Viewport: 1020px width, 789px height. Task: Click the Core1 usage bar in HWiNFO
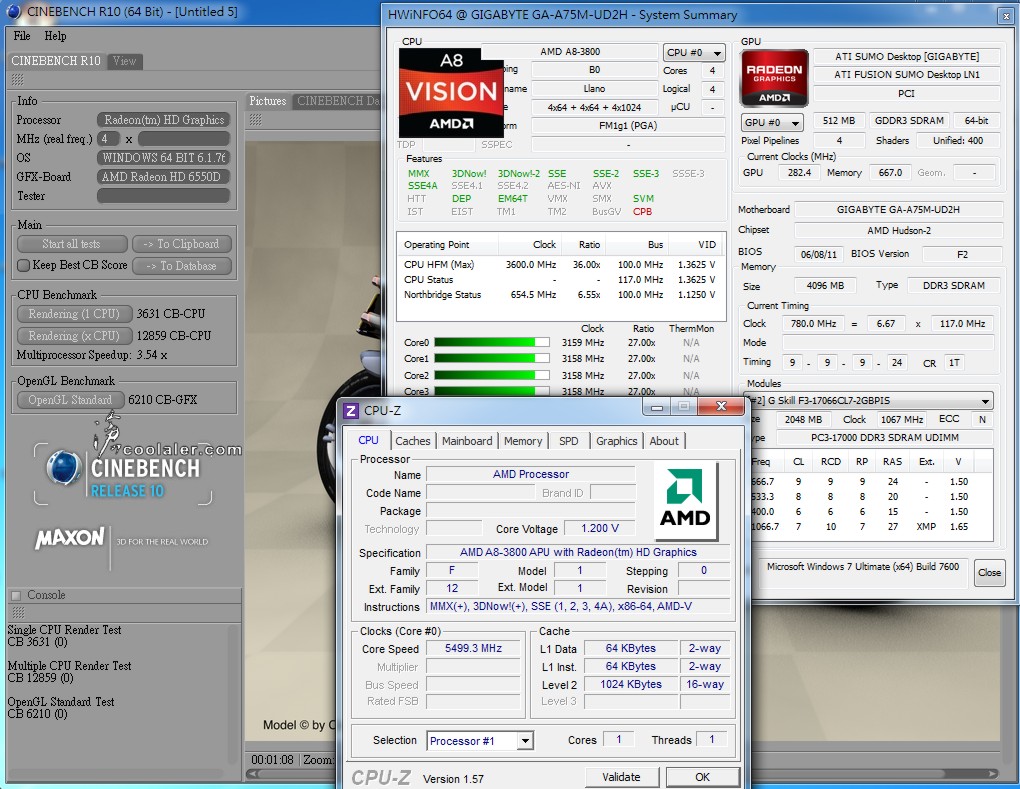pyautogui.click(x=492, y=358)
